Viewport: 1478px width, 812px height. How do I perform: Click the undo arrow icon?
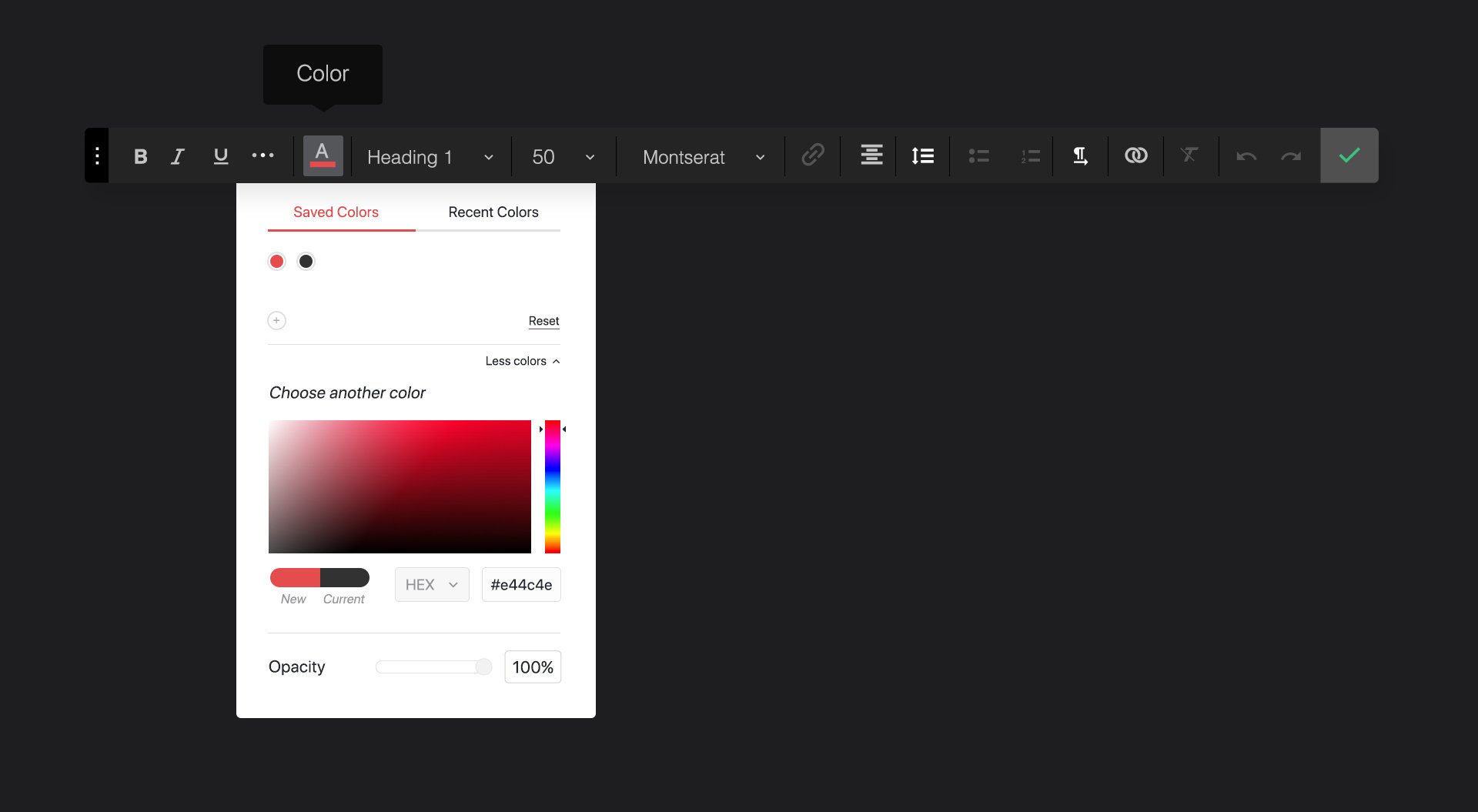(1246, 155)
